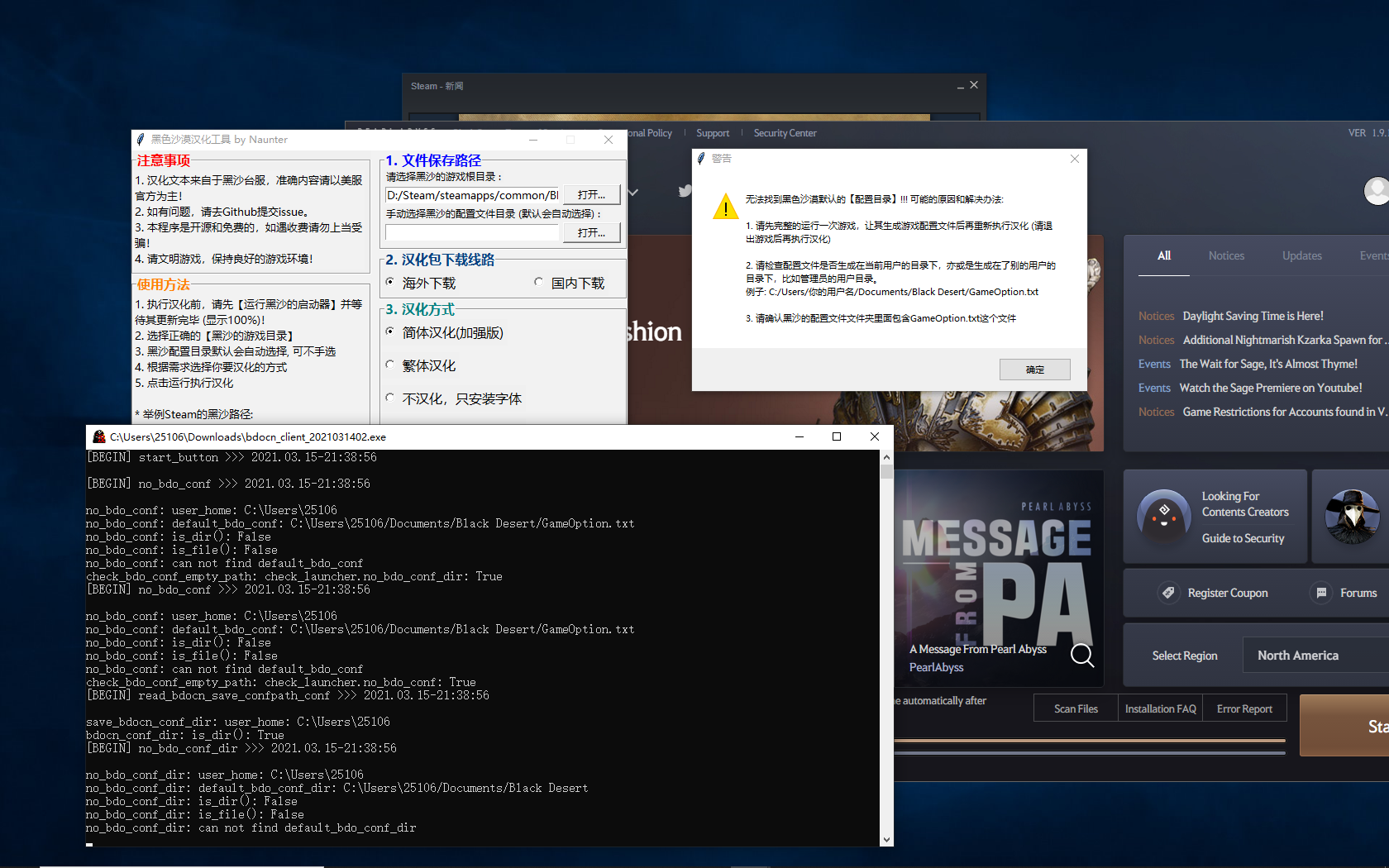Click the warning triangle icon in the alert dialog

click(725, 207)
